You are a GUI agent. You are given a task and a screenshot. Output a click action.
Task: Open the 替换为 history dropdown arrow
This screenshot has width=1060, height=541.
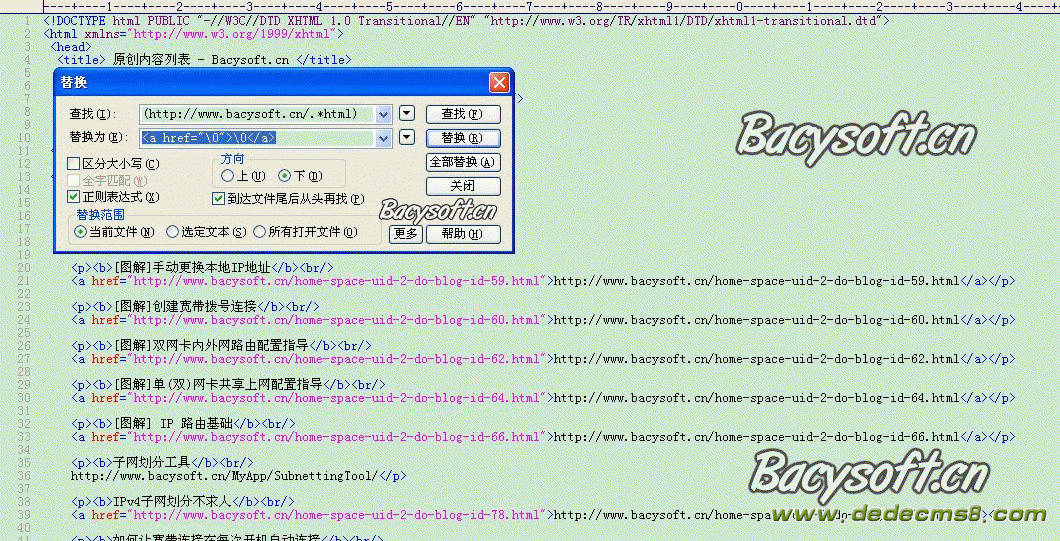[384, 139]
